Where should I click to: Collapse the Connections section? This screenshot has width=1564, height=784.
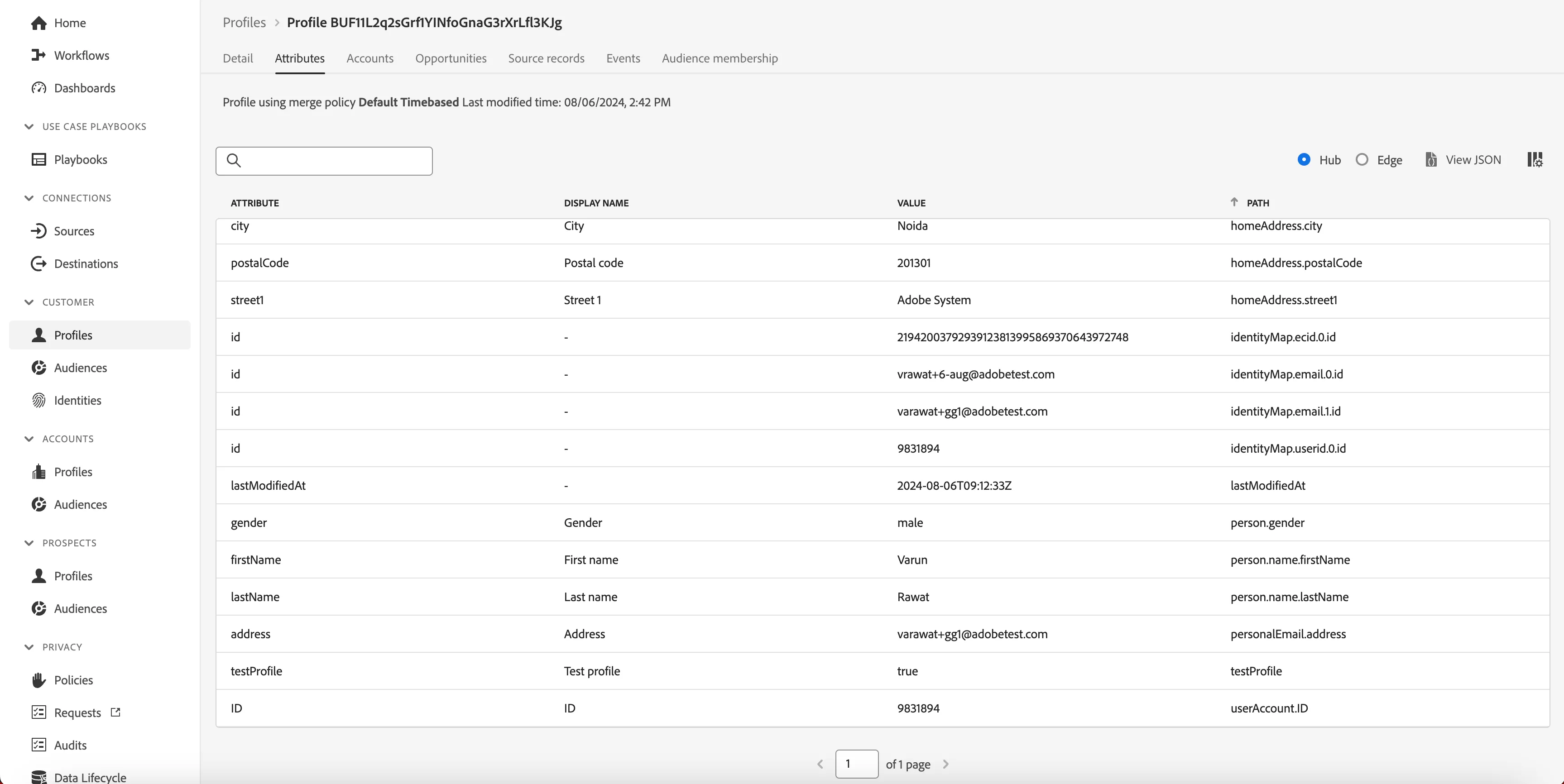[29, 198]
